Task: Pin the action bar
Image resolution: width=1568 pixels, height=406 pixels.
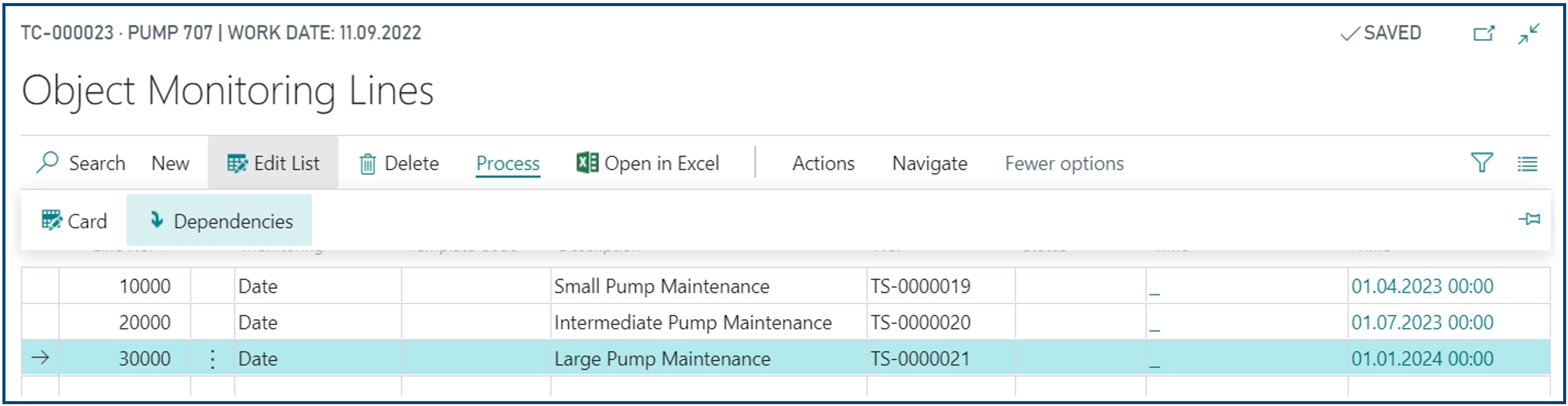Action: [1529, 219]
